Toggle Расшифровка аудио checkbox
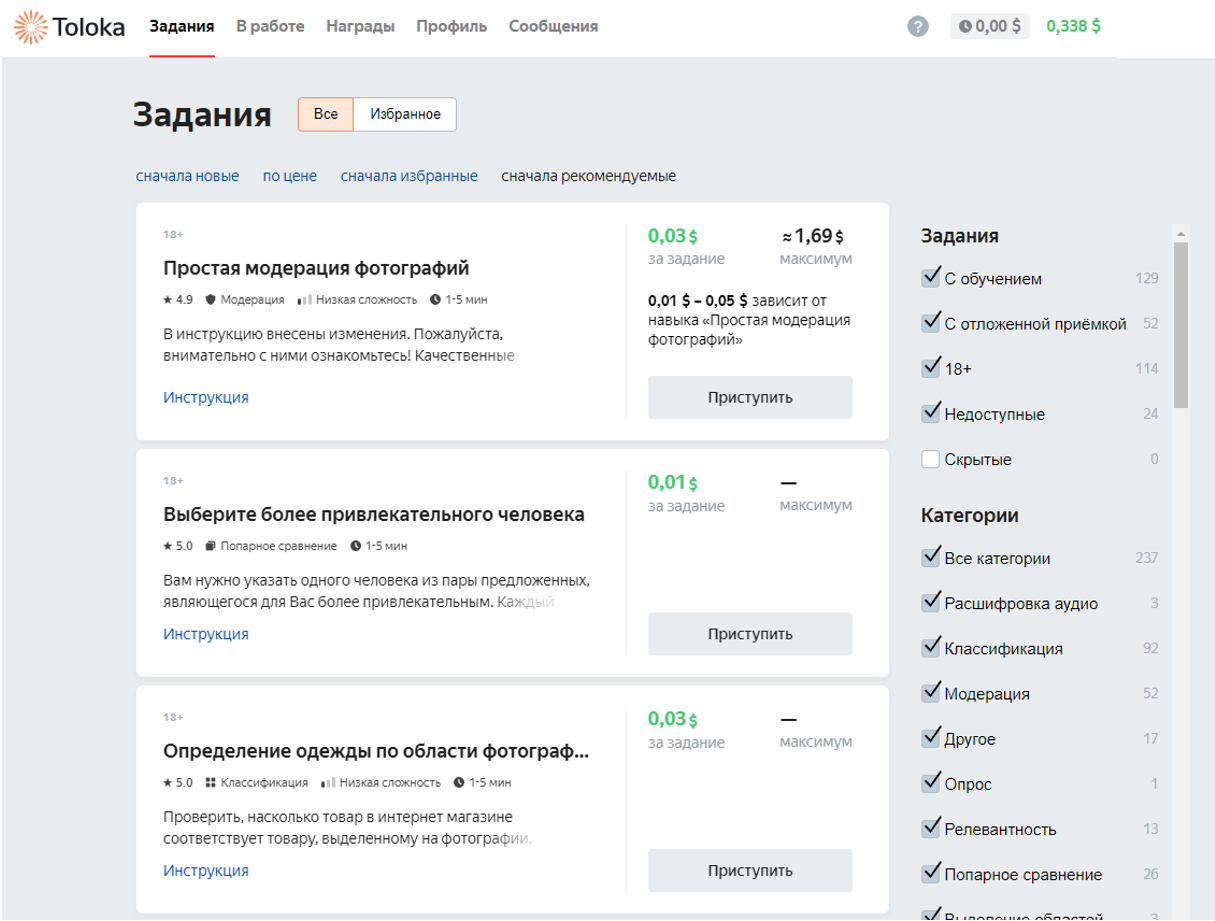1215x921 pixels. point(930,603)
